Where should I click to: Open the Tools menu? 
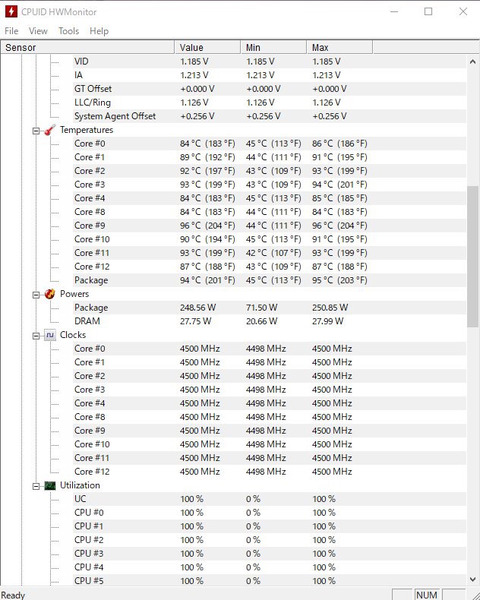pyautogui.click(x=69, y=31)
